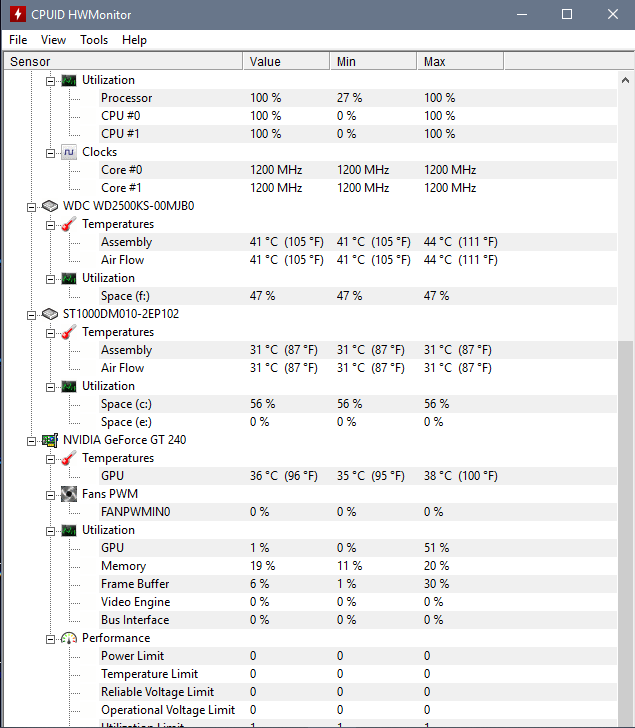Collapse the NVIDIA GeForce GT 240 node

[33, 440]
